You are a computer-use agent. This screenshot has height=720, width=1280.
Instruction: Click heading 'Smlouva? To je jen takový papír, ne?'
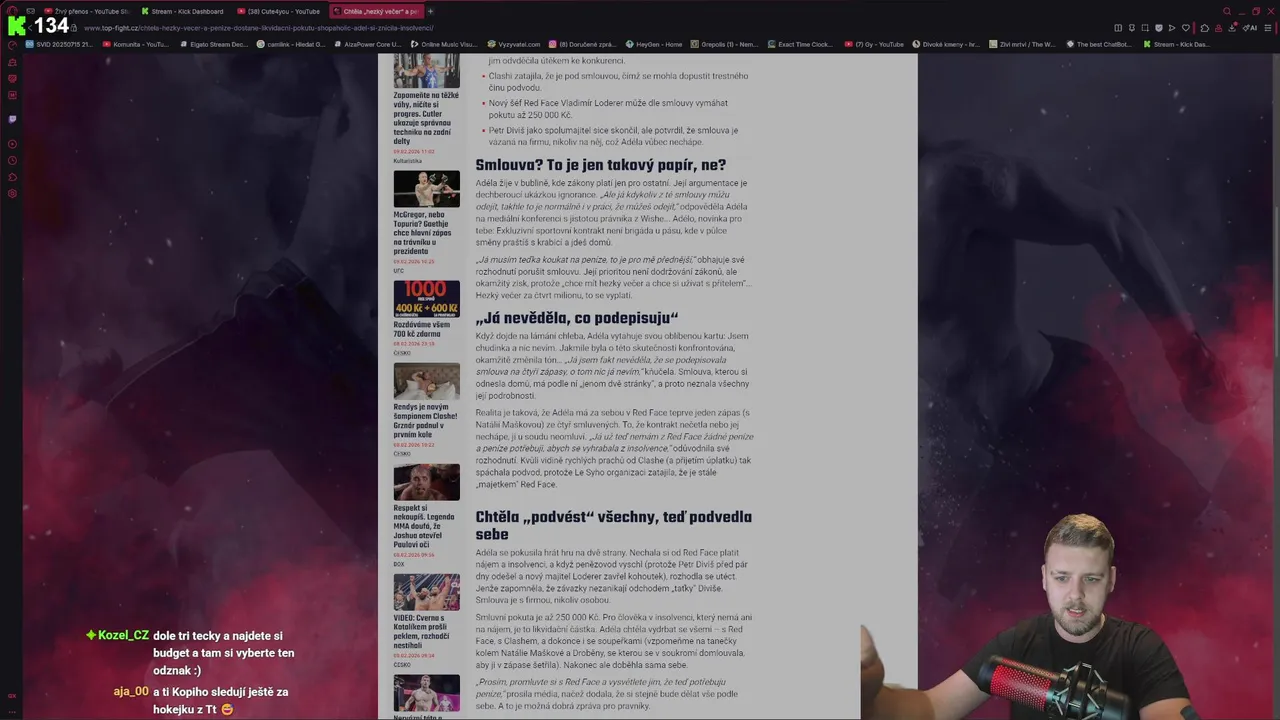pyautogui.click(x=600, y=165)
